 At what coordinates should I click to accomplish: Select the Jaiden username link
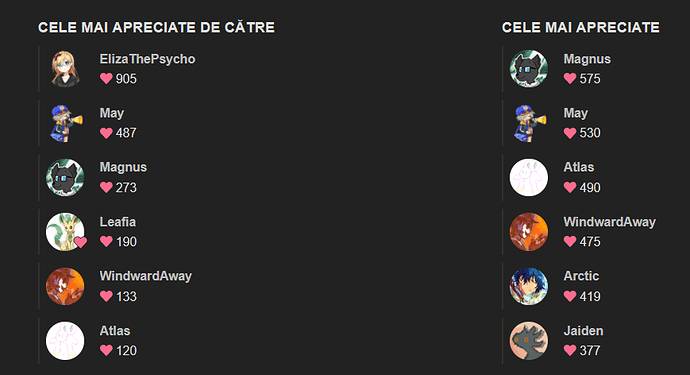coord(584,331)
